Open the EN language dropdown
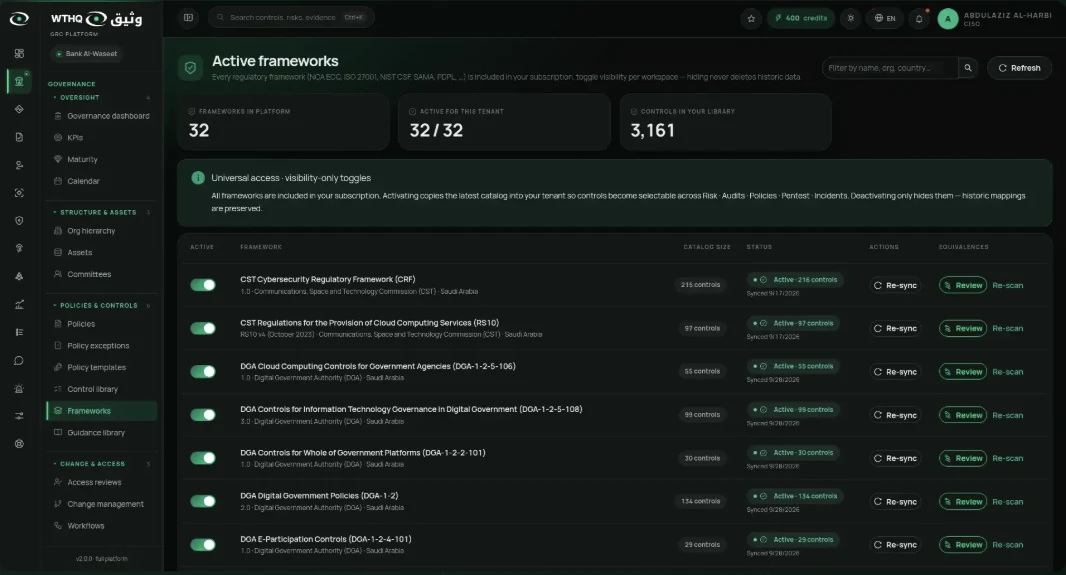The width and height of the screenshot is (1066, 575). (x=884, y=18)
